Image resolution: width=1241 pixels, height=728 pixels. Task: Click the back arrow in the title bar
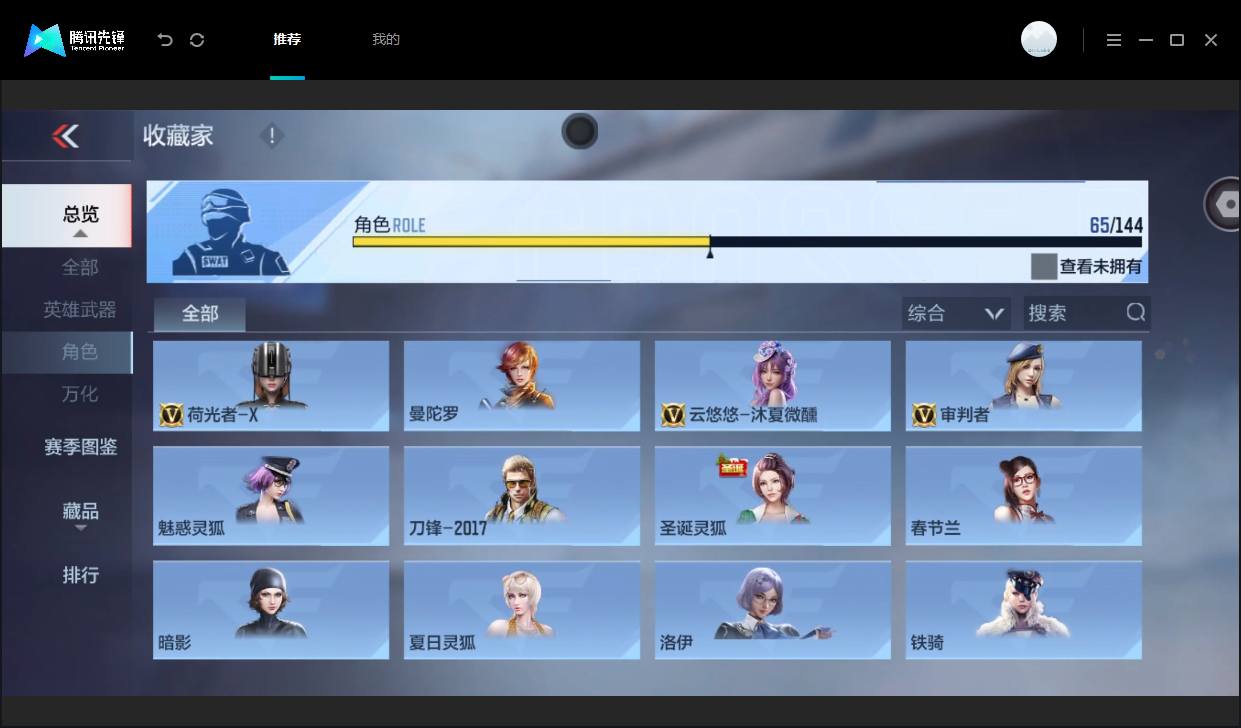pos(165,40)
